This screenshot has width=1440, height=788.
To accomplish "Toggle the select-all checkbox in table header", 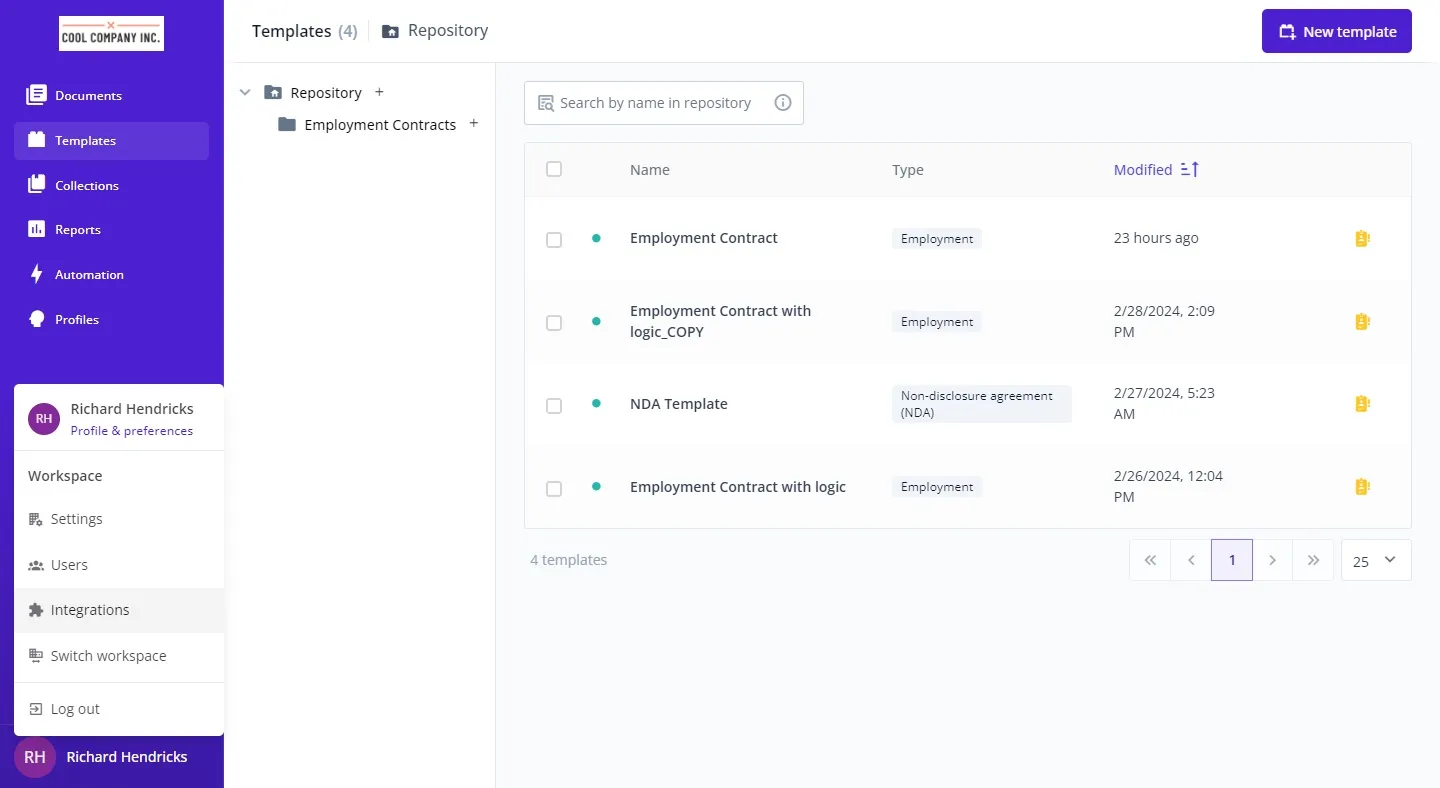I will (x=554, y=169).
